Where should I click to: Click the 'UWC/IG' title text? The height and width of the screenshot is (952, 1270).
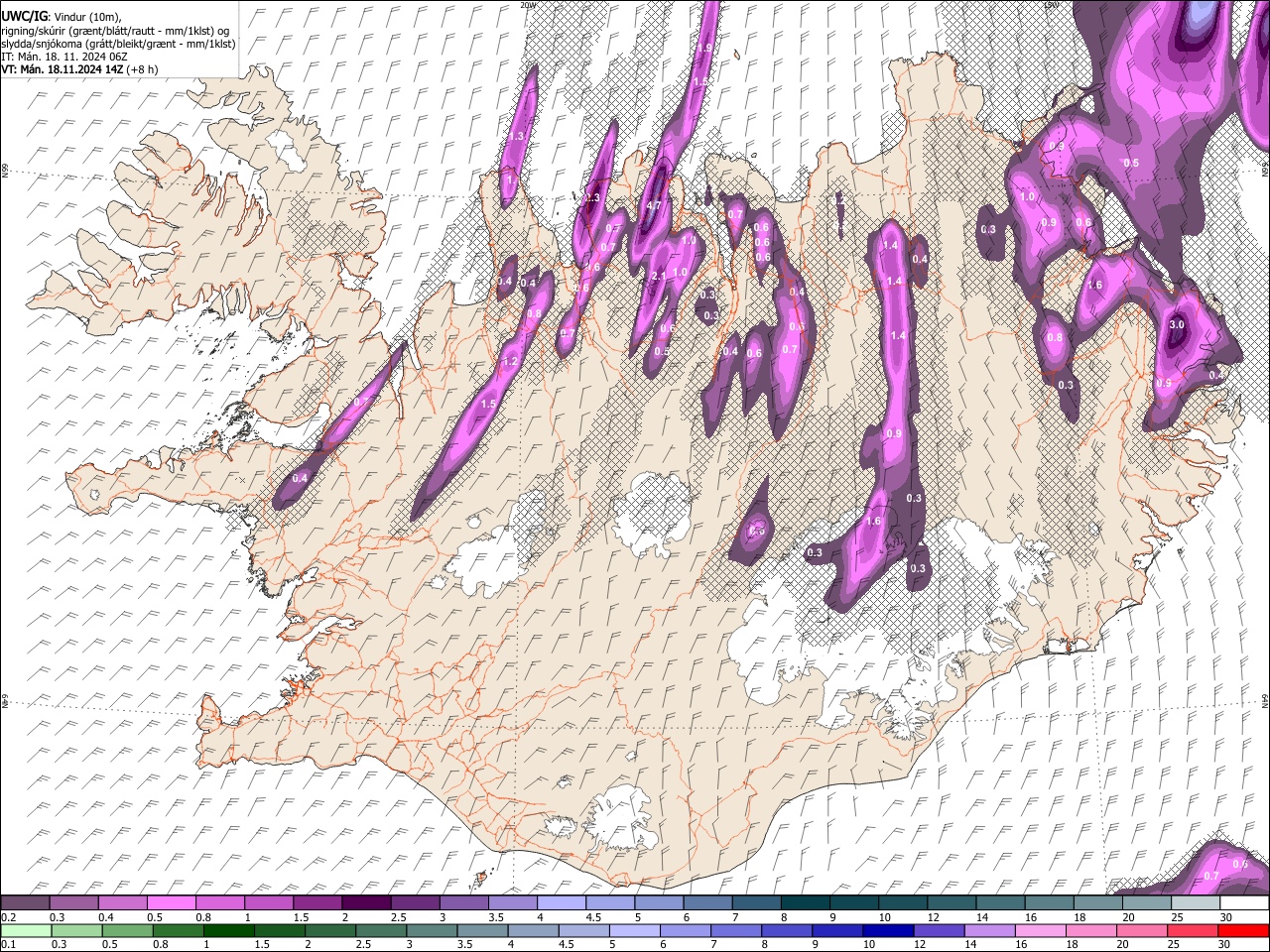tap(23, 16)
